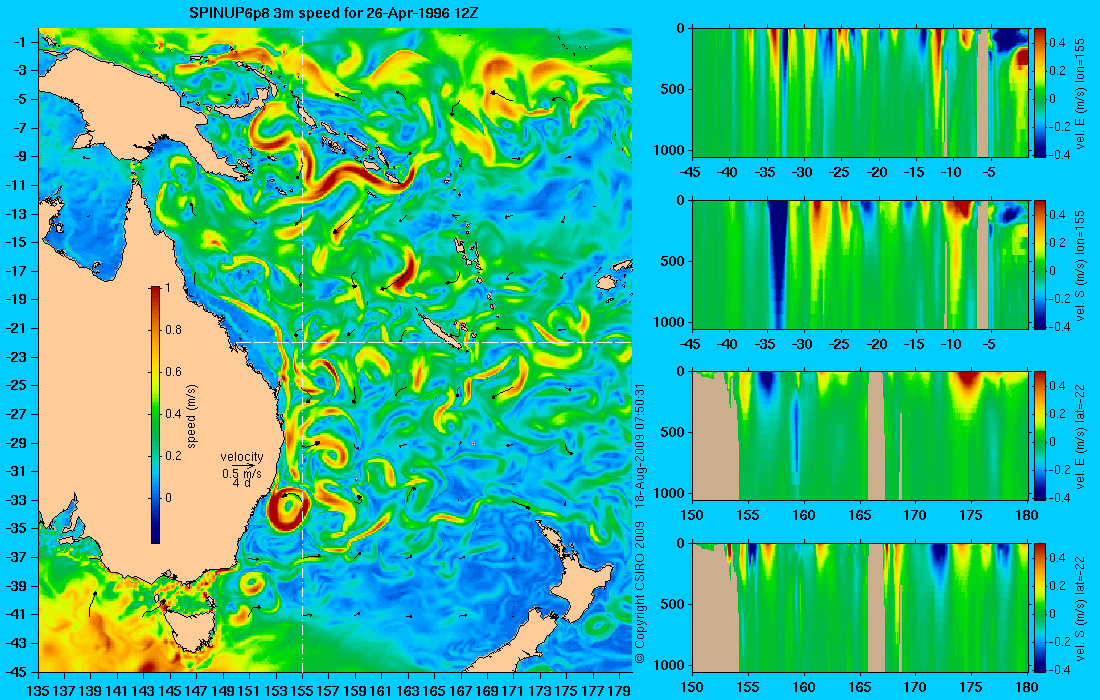This screenshot has height=700, width=1100.
Task: Open the vel. E lon=155 section plot
Action: click(860, 93)
